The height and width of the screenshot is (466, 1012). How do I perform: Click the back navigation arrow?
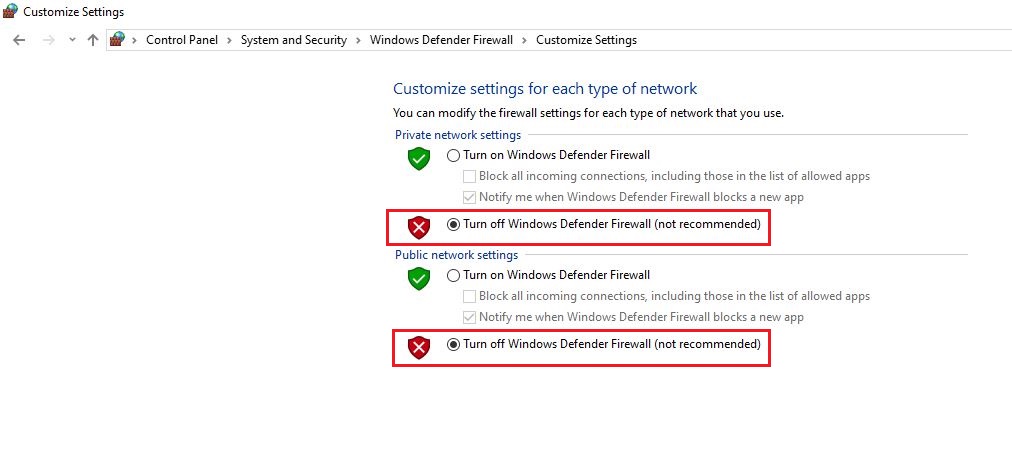pyautogui.click(x=19, y=40)
